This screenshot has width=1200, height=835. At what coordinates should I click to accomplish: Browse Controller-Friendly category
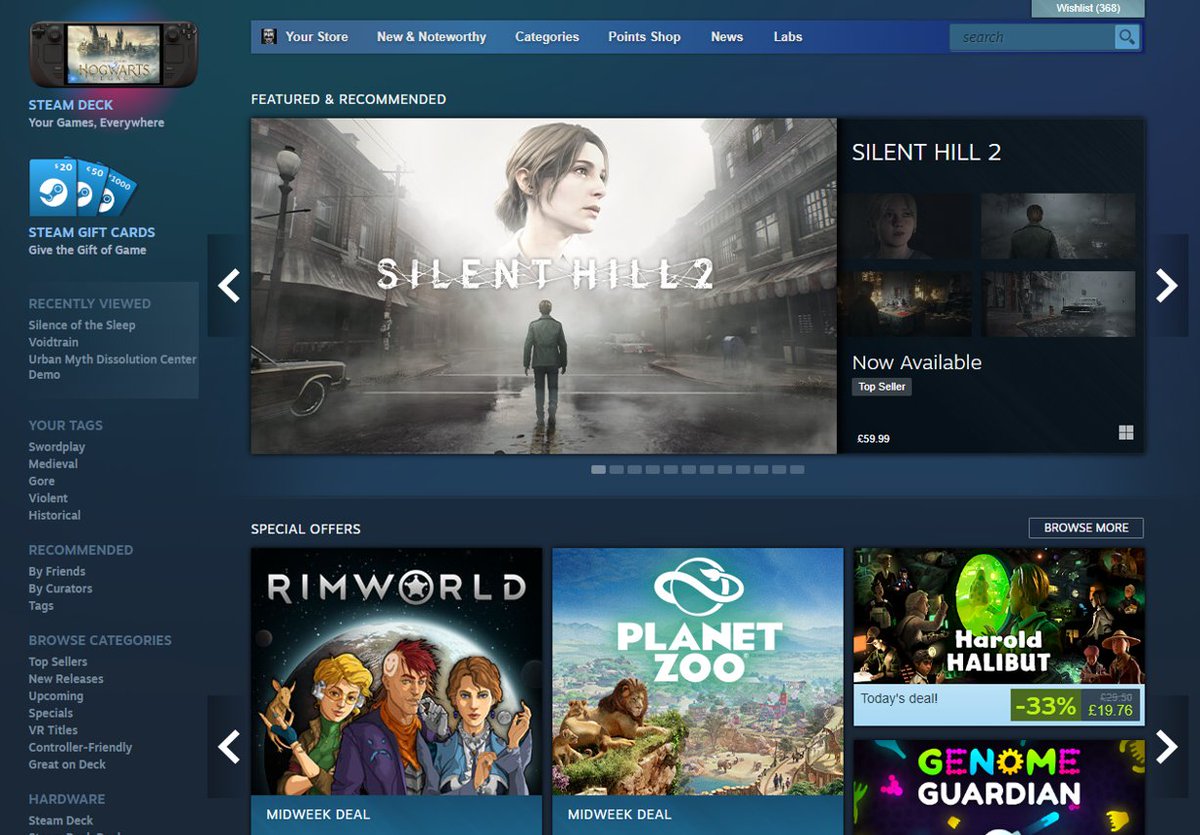[80, 747]
